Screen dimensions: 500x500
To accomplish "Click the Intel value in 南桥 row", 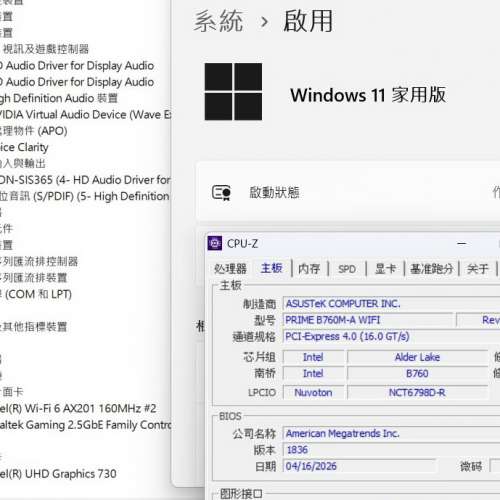I will (313, 373).
